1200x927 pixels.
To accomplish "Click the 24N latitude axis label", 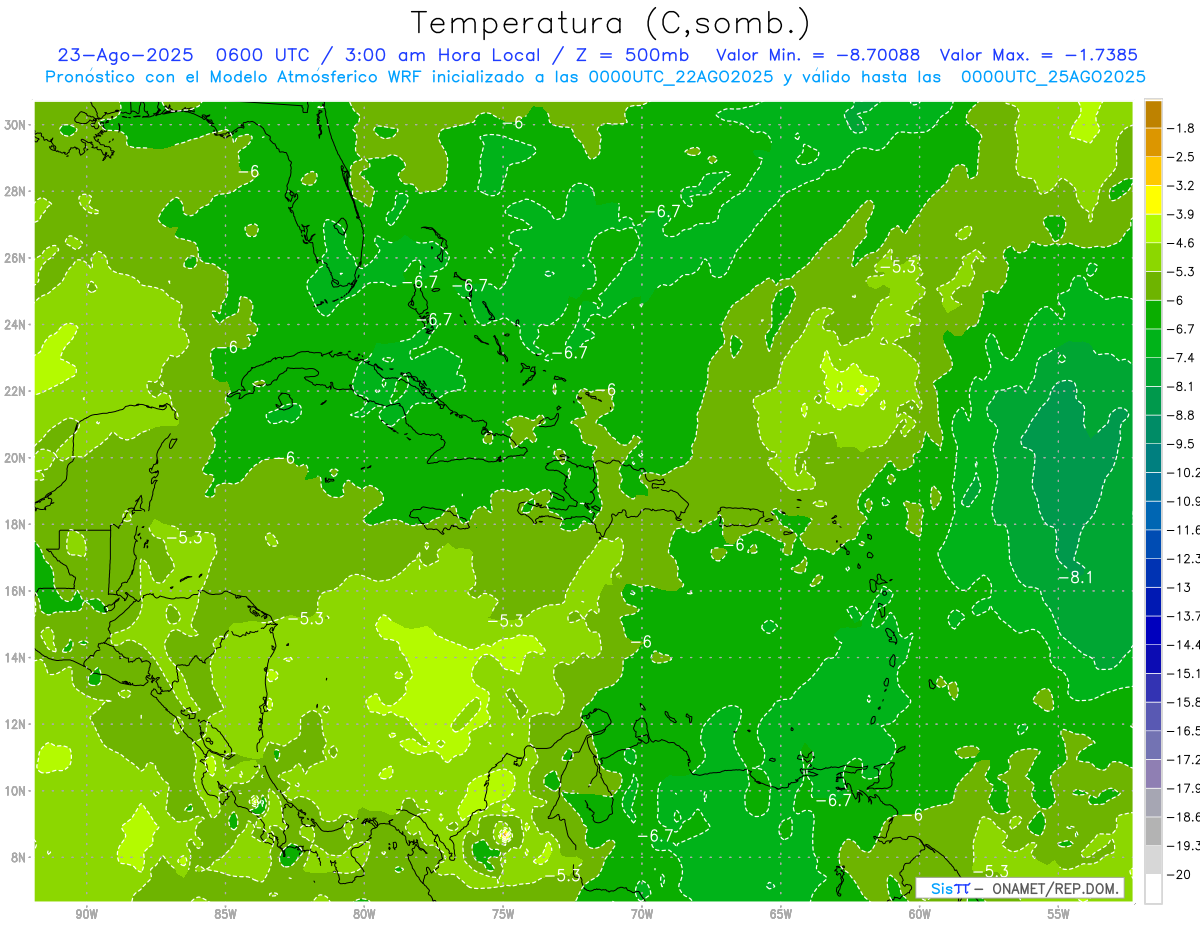I will tap(17, 325).
